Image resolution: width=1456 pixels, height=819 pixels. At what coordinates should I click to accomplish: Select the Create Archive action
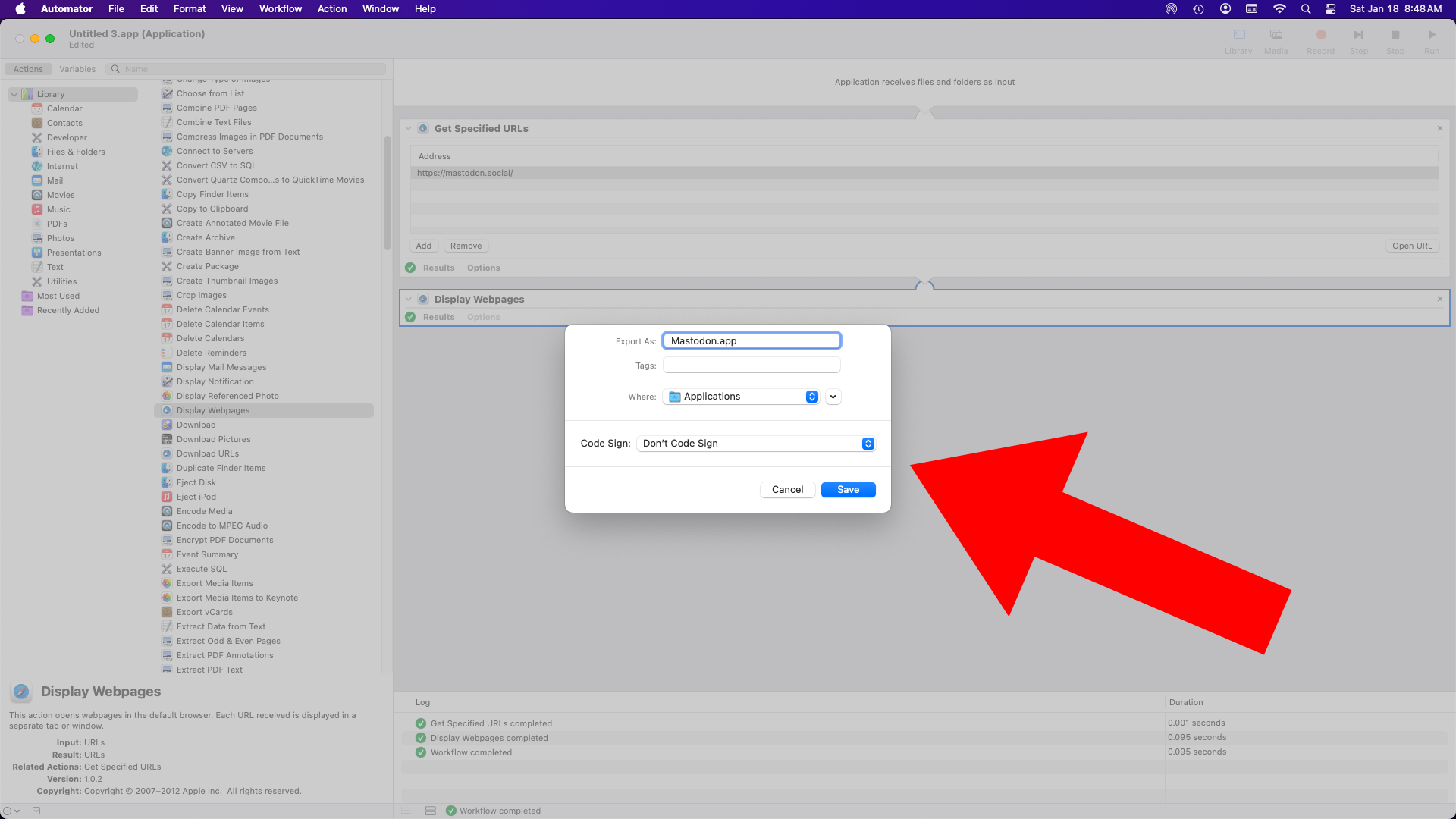(206, 237)
